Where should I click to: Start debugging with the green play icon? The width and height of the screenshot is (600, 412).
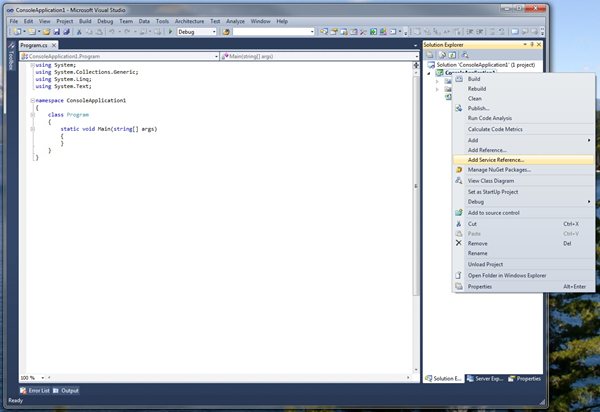click(x=171, y=32)
